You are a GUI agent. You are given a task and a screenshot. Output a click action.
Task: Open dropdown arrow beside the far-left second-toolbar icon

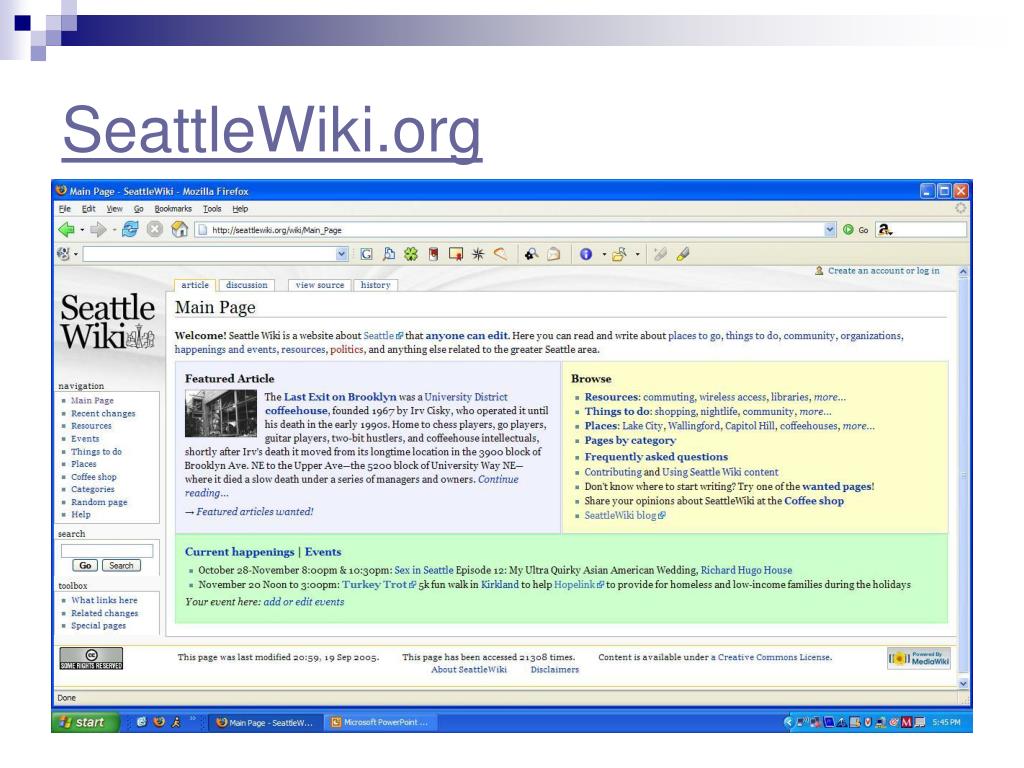(x=76, y=254)
